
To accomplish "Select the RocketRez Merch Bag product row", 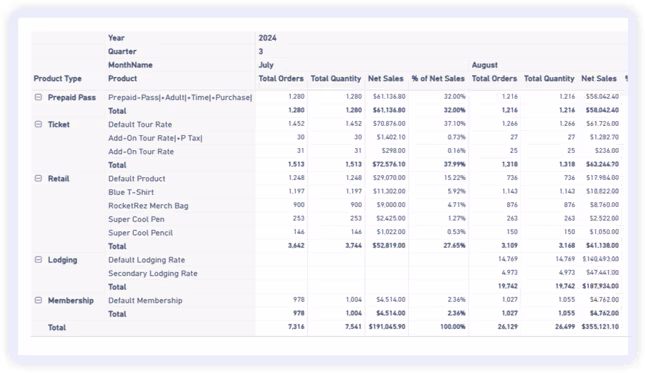I will tap(148, 206).
